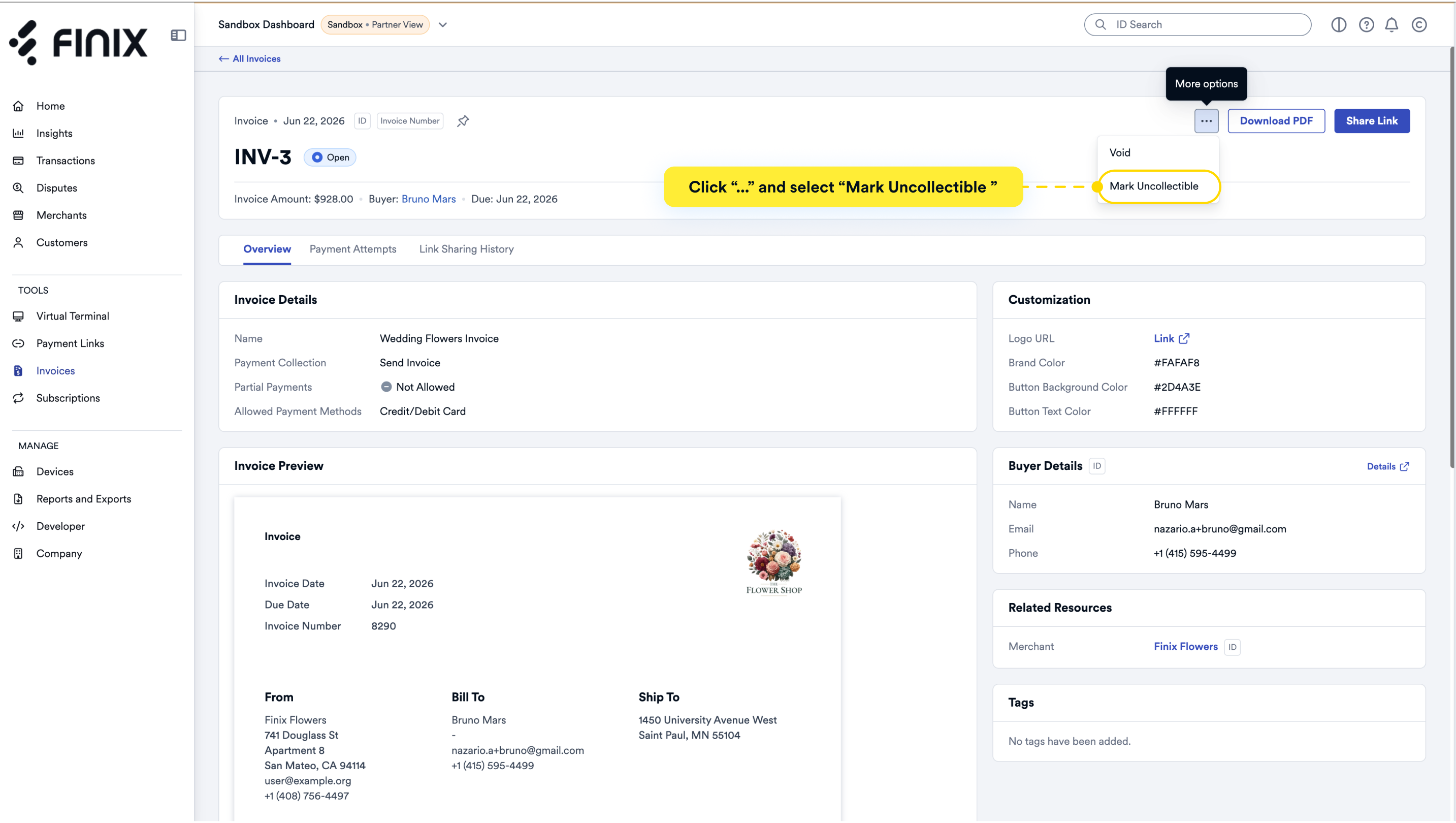Click the three-dot More options button
The height and width of the screenshot is (823, 1456).
point(1206,121)
